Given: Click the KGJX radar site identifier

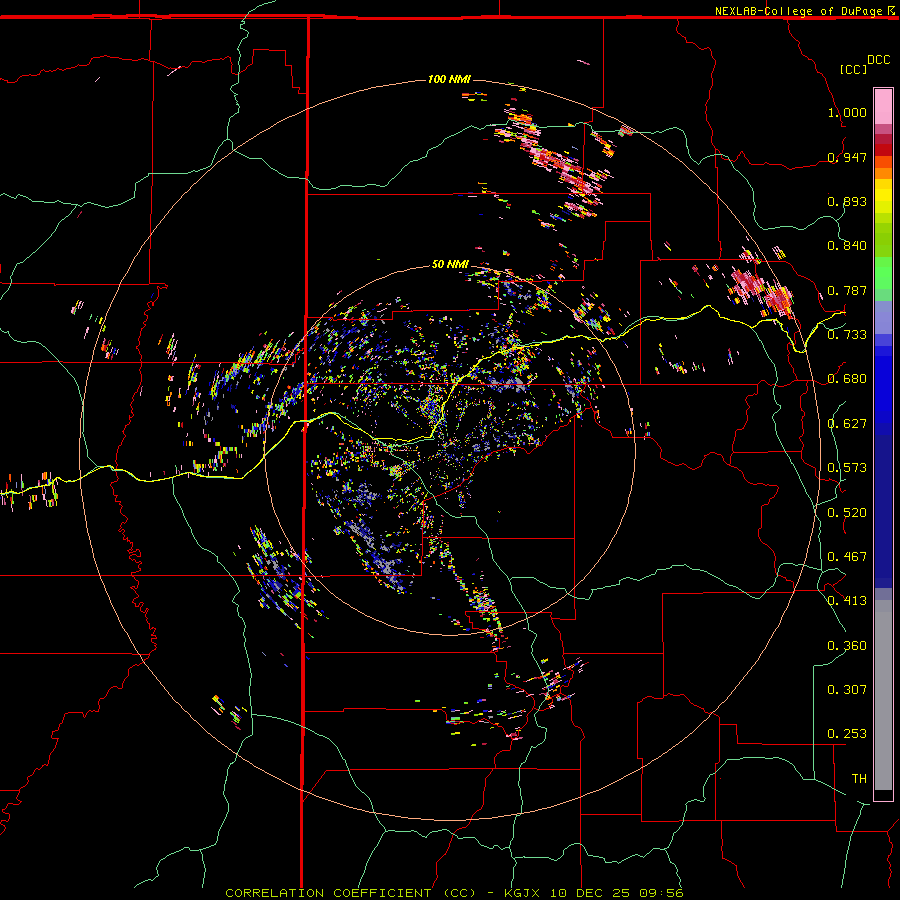Looking at the screenshot, I should tap(523, 893).
